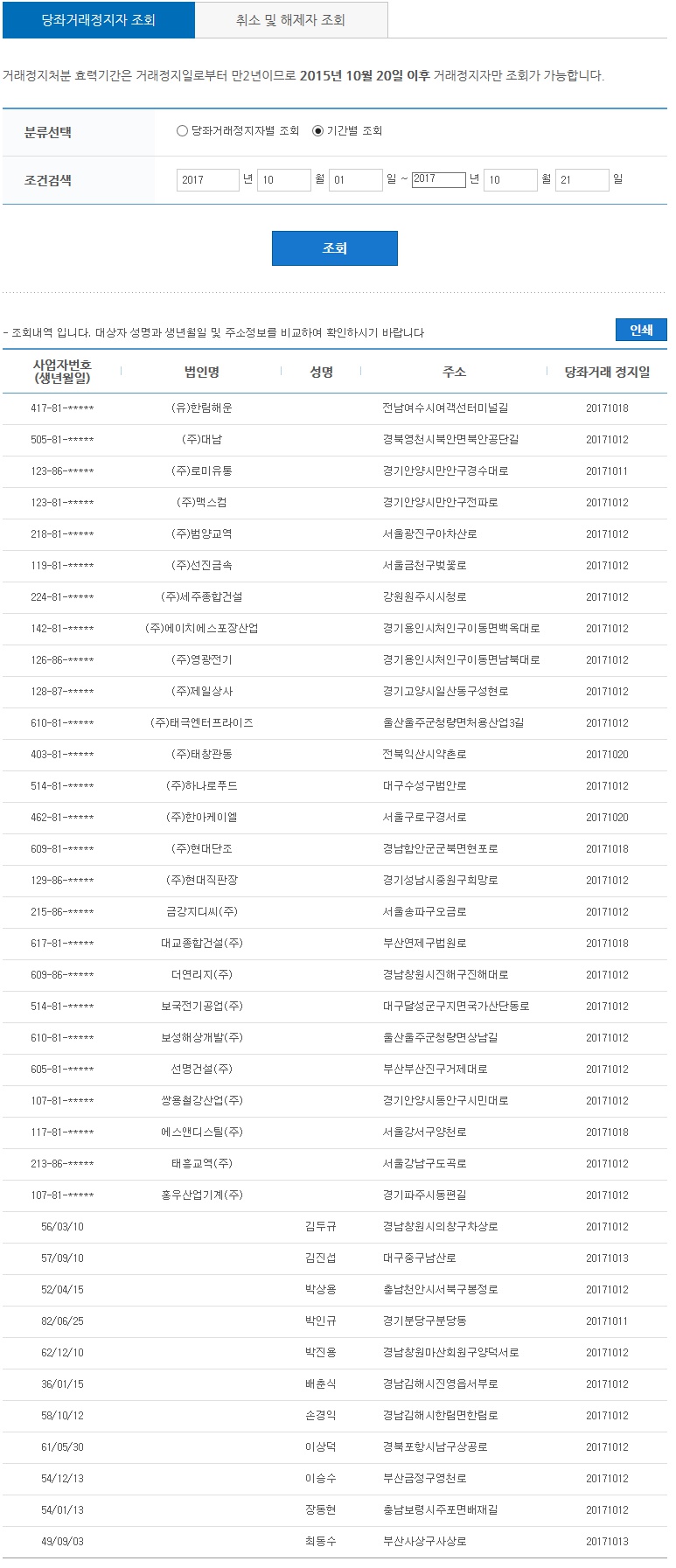The image size is (676, 1568).
Task: Click the 당좌거래 정지일 column header
Action: tap(607, 372)
